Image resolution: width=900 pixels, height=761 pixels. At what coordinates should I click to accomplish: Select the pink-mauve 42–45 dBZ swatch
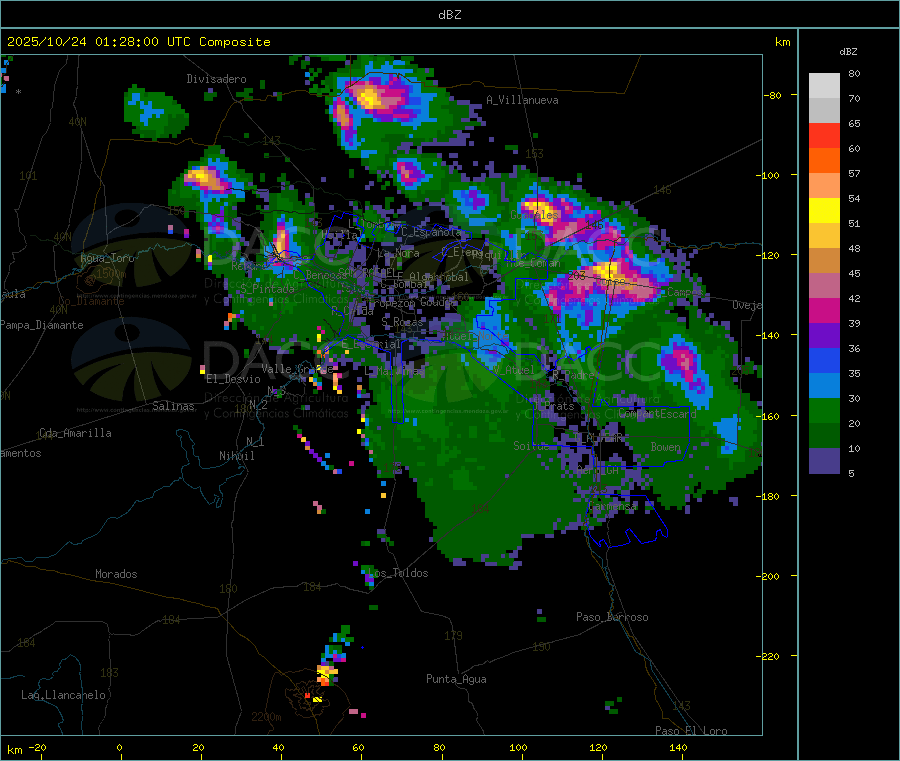[824, 286]
